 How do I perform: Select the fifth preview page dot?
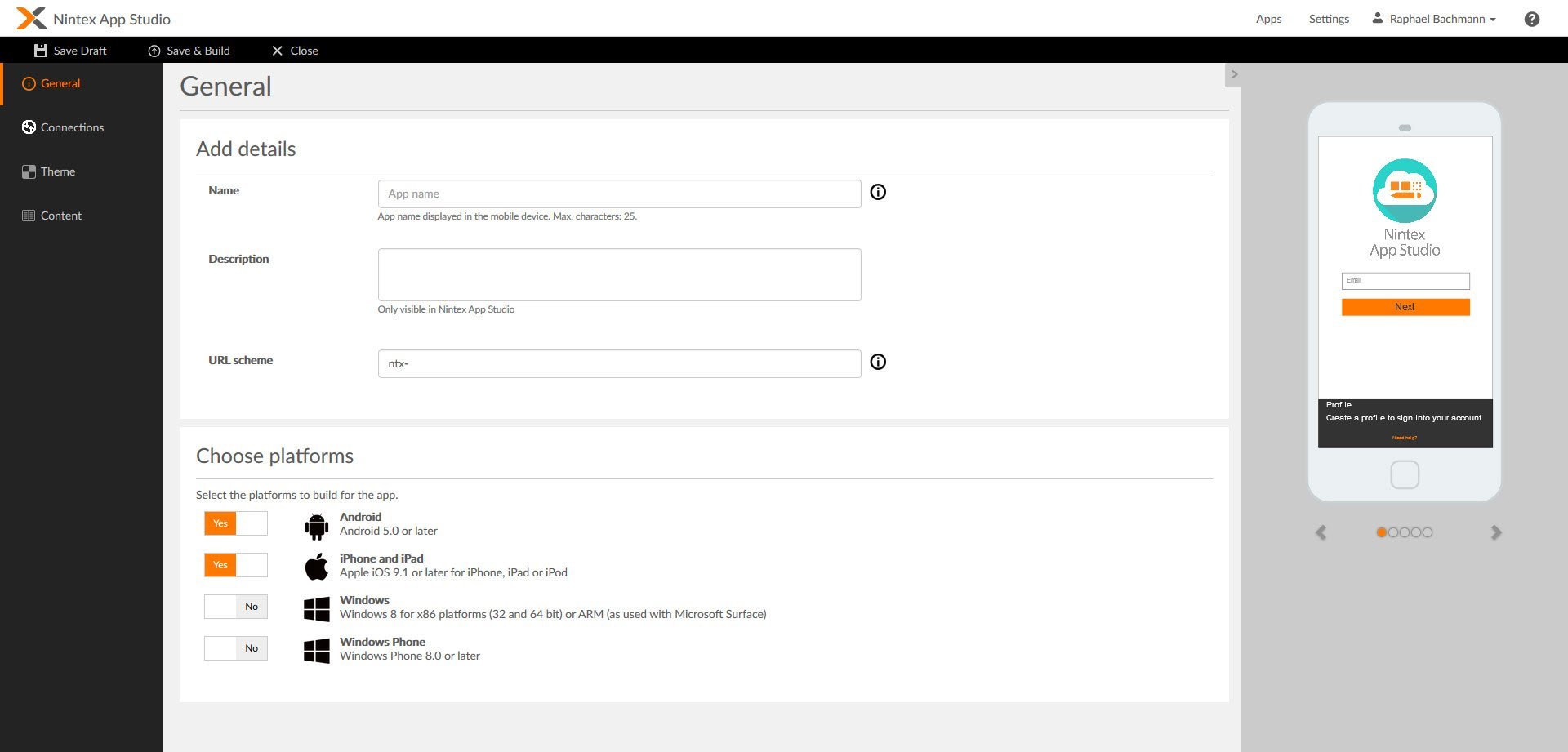click(1428, 532)
